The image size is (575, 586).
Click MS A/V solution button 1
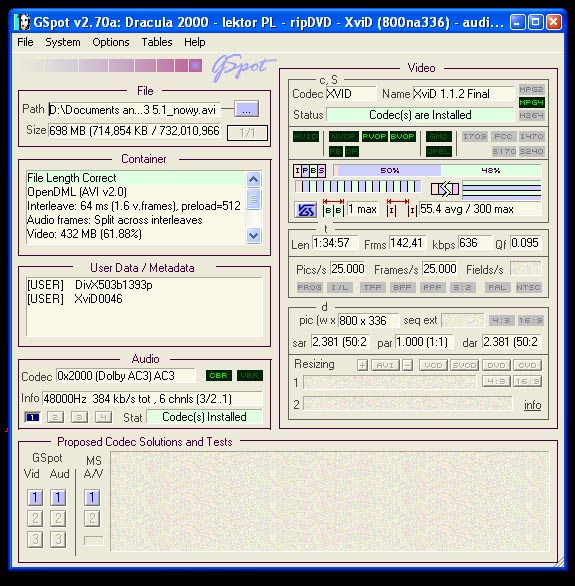coord(92,497)
